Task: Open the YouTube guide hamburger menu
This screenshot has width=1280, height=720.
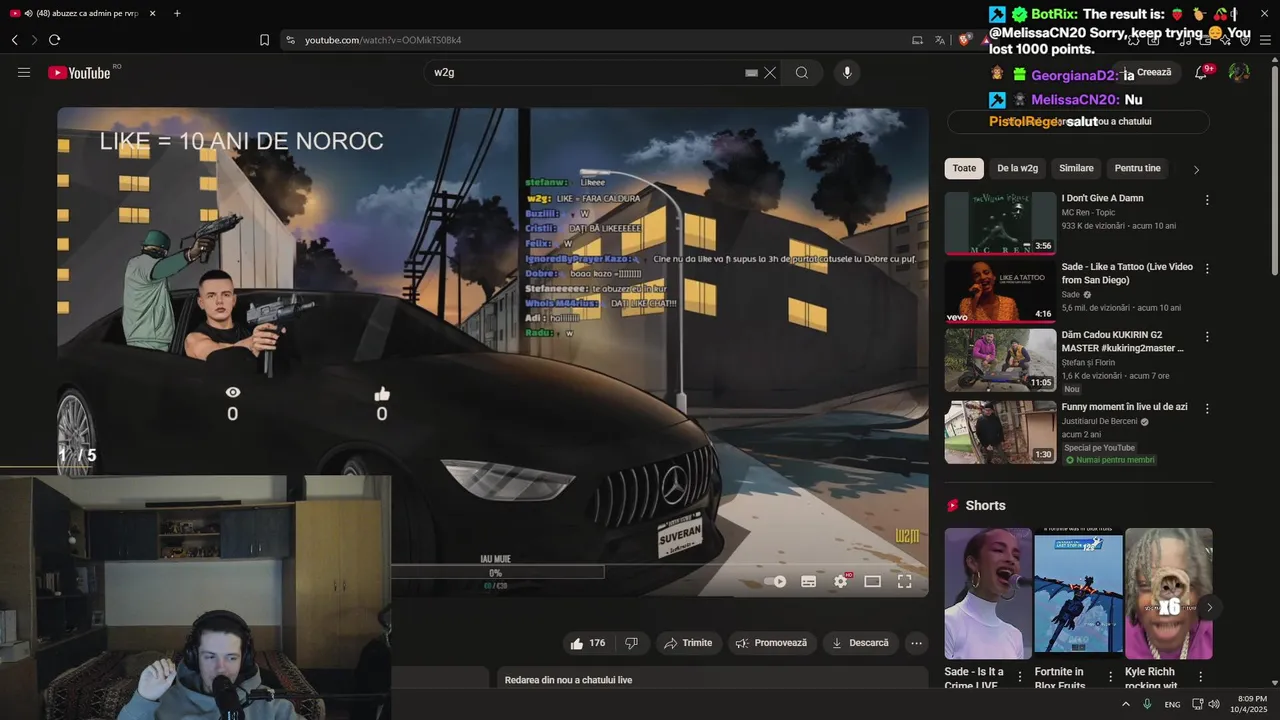Action: click(24, 72)
